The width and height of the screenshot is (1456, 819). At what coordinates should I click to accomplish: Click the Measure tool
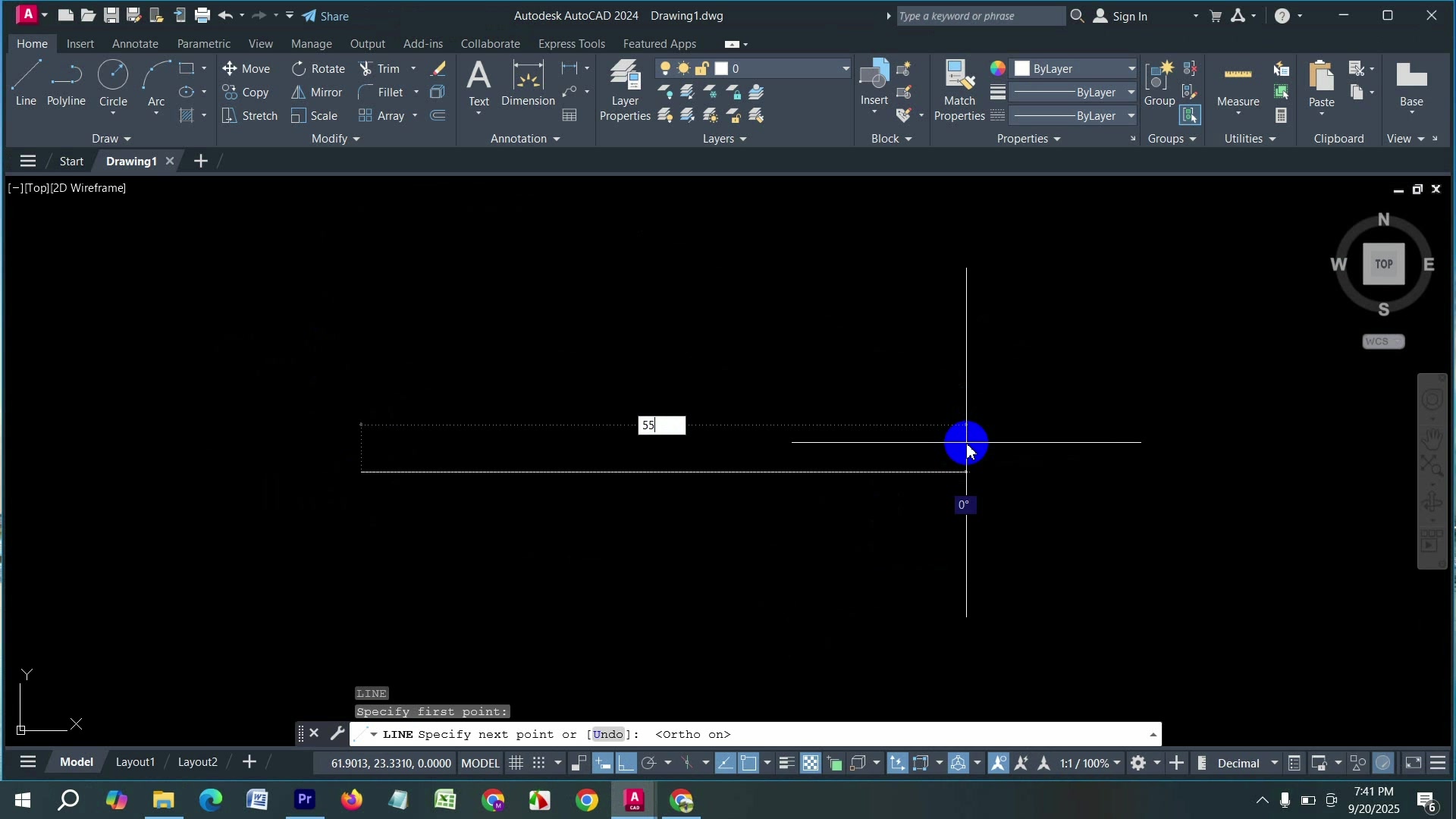pos(1238,83)
